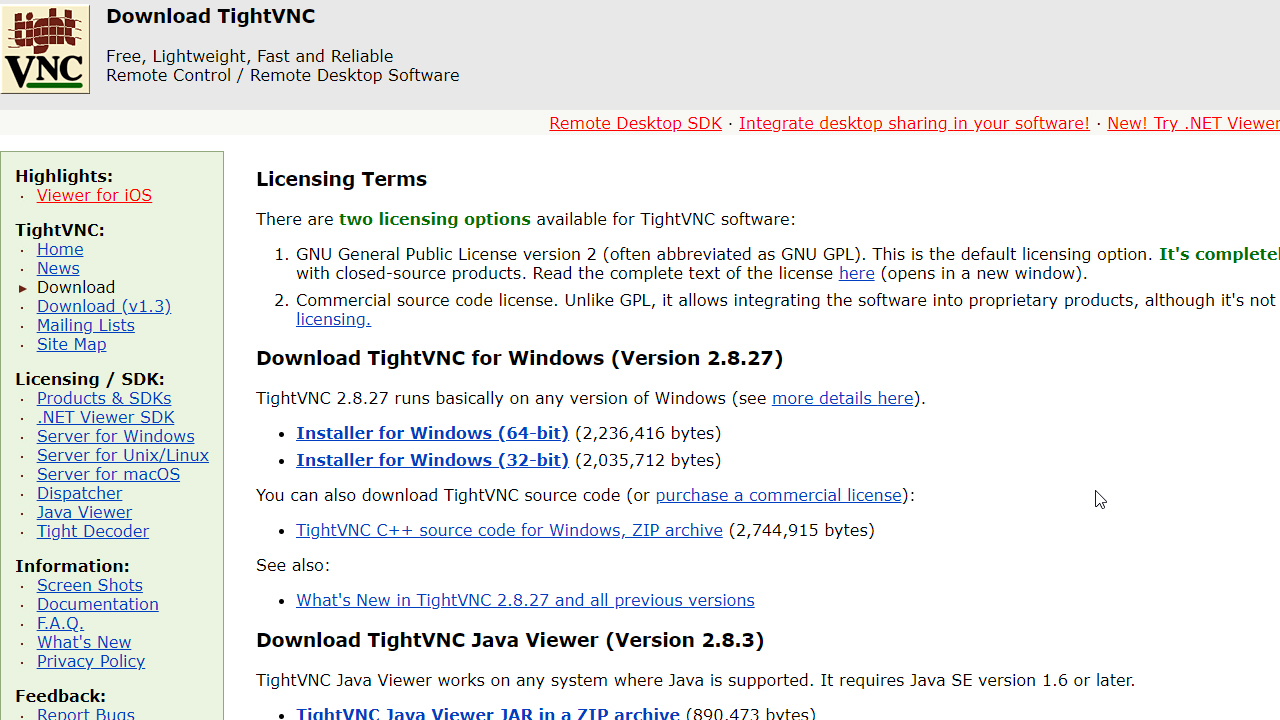This screenshot has height=720, width=1280.
Task: Open the Remote Desktop SDK page
Action: (x=635, y=123)
